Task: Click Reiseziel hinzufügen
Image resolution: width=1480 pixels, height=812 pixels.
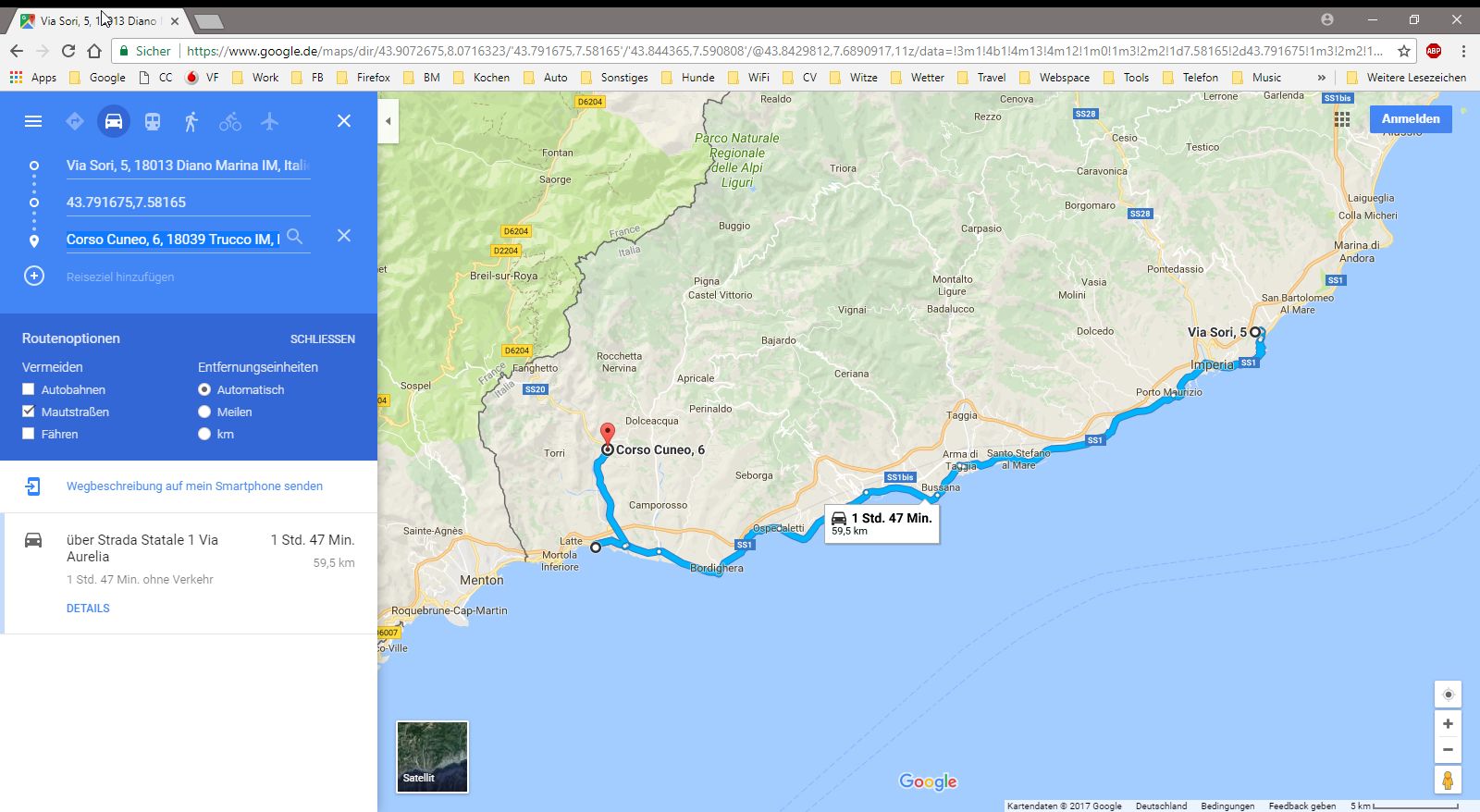Action: click(x=120, y=277)
